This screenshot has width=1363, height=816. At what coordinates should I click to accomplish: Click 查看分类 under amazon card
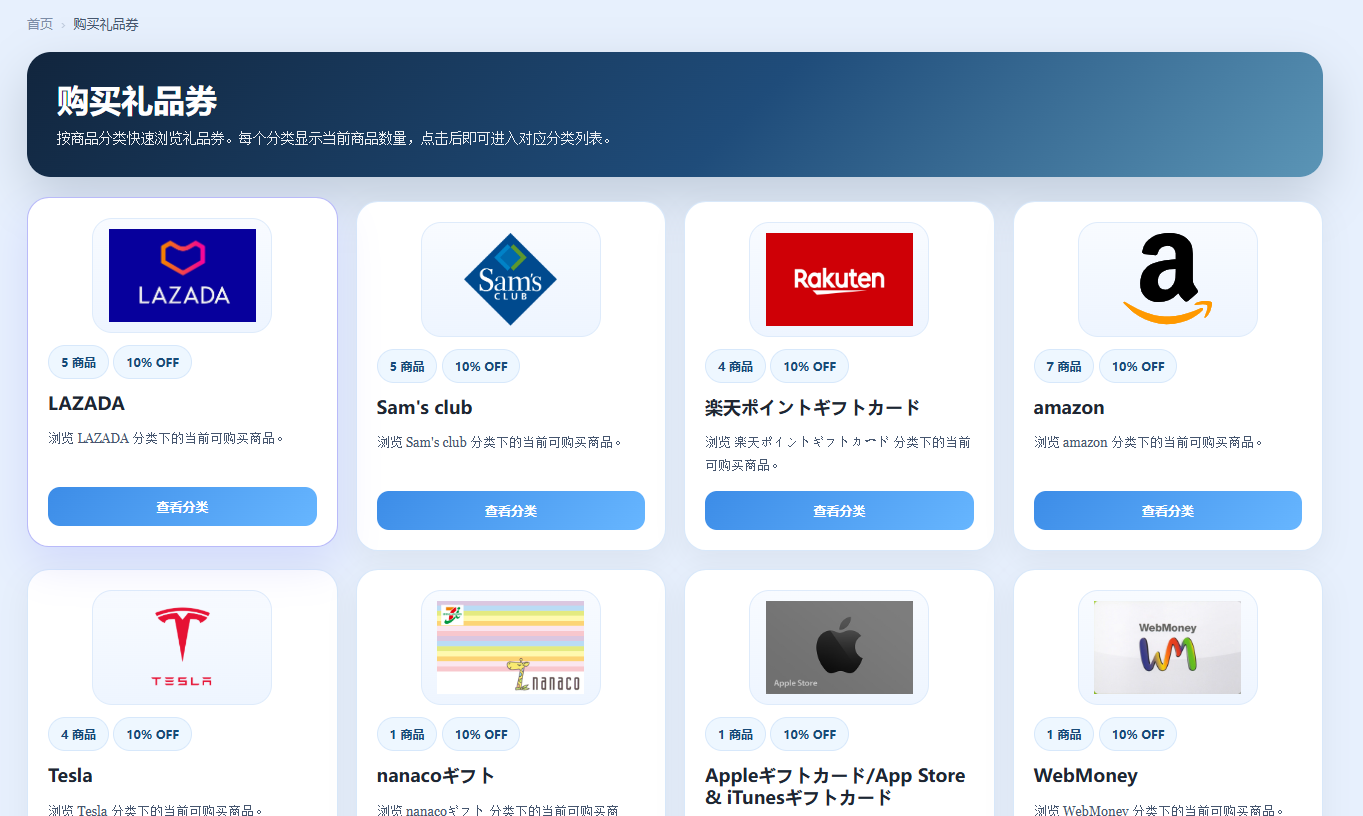pos(1166,510)
